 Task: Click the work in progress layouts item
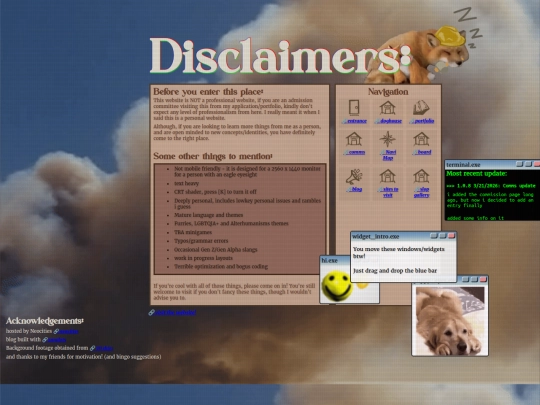pos(203,258)
